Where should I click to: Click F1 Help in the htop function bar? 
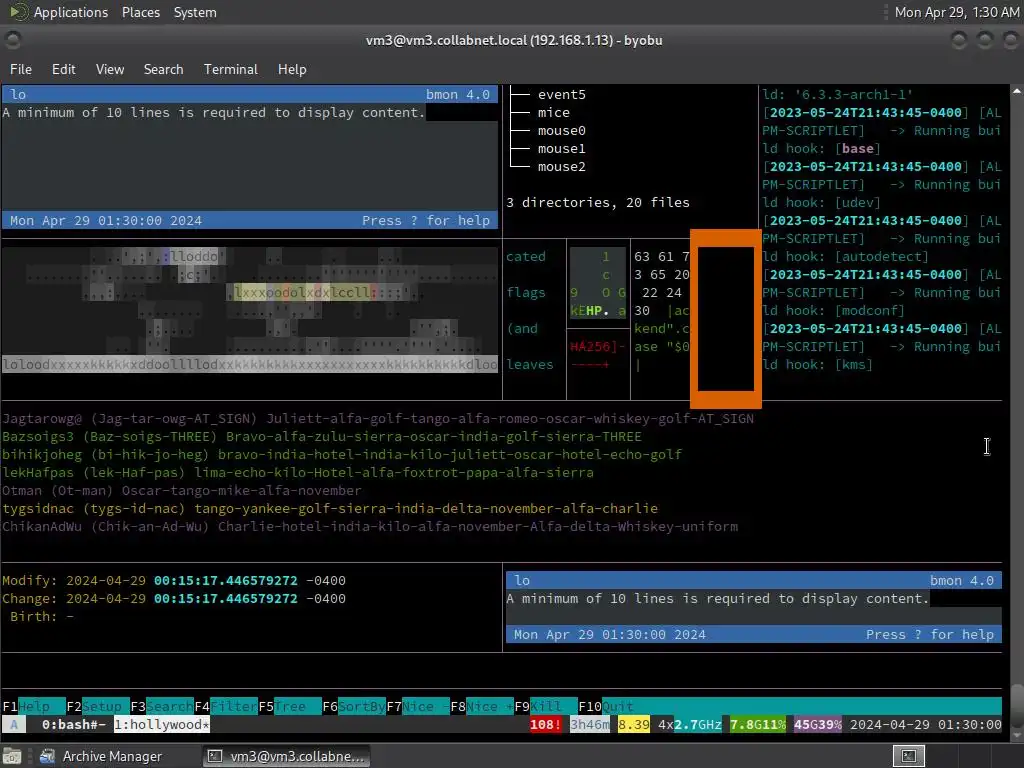click(33, 707)
